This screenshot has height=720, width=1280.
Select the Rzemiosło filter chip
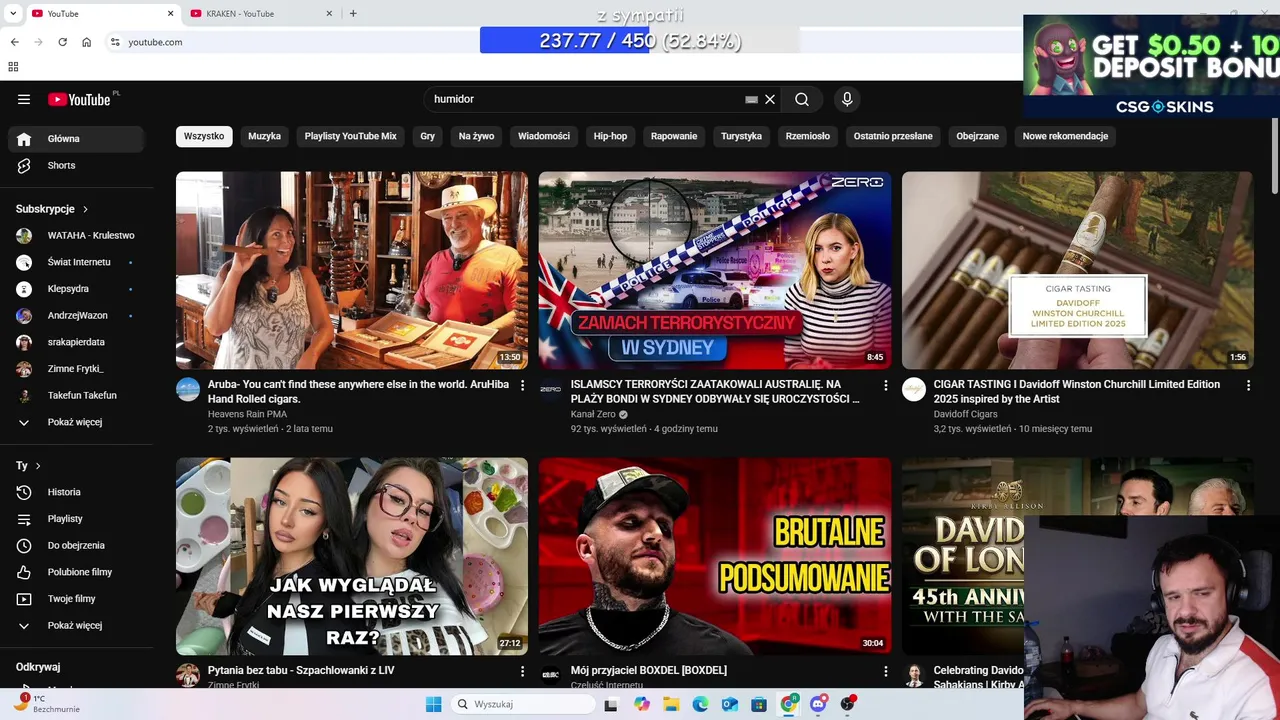[808, 136]
